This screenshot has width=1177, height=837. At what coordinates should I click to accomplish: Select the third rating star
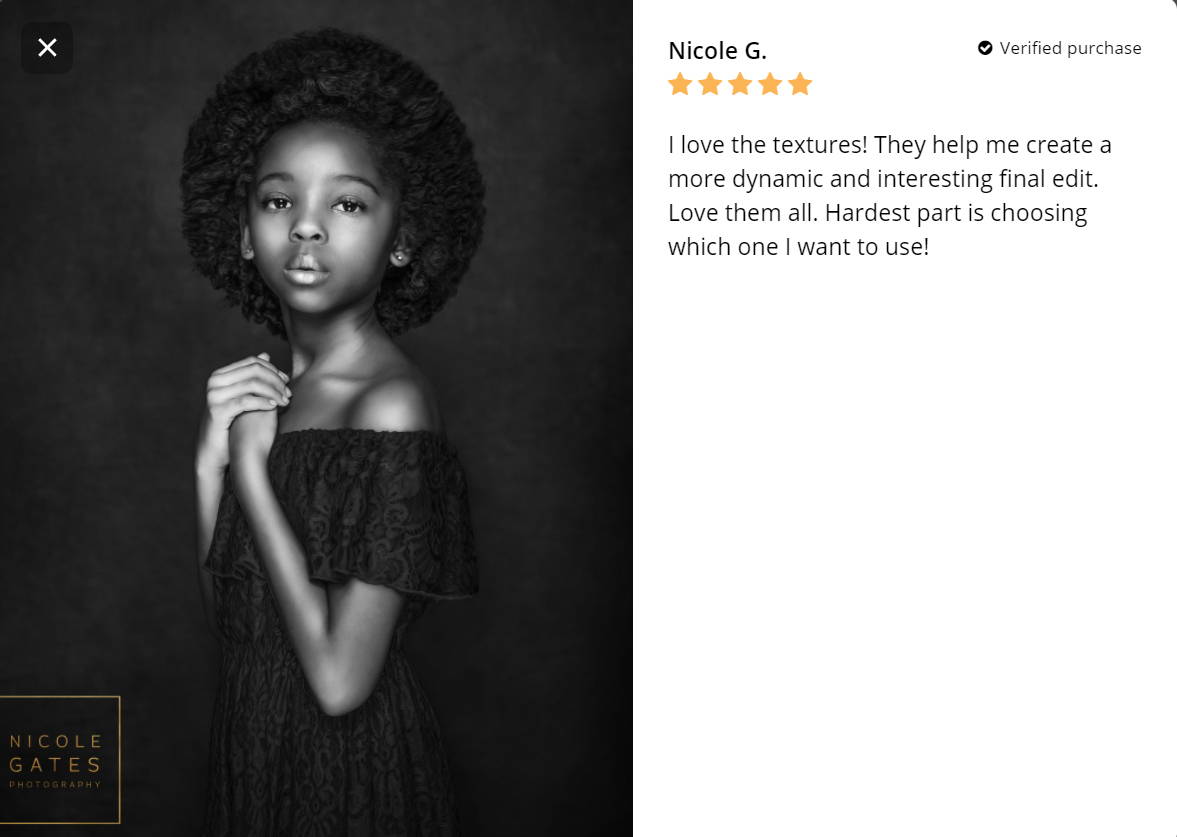(x=740, y=83)
